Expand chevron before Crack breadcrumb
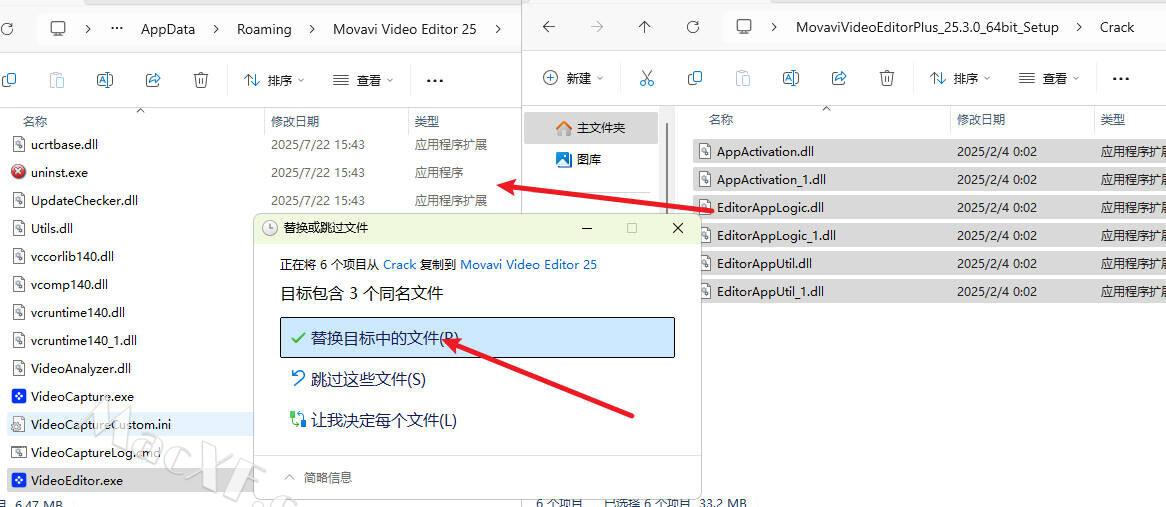The height and width of the screenshot is (507, 1166). coord(1078,28)
